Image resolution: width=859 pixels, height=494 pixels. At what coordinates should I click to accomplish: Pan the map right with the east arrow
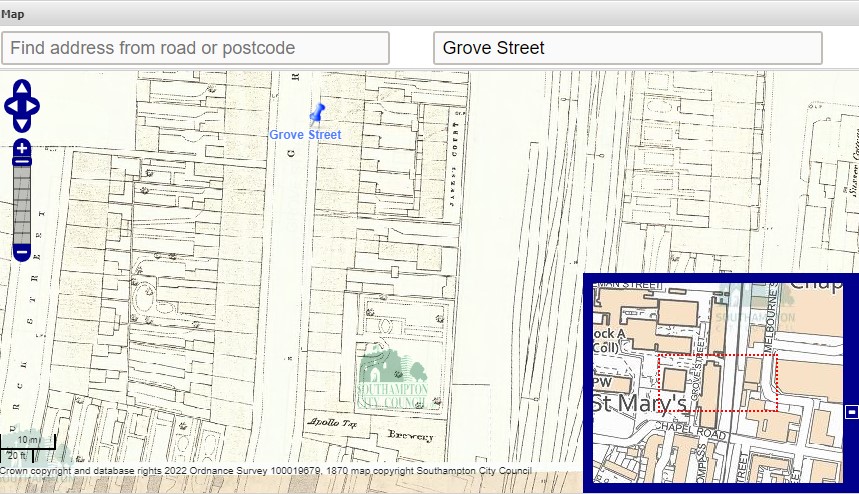(34, 106)
